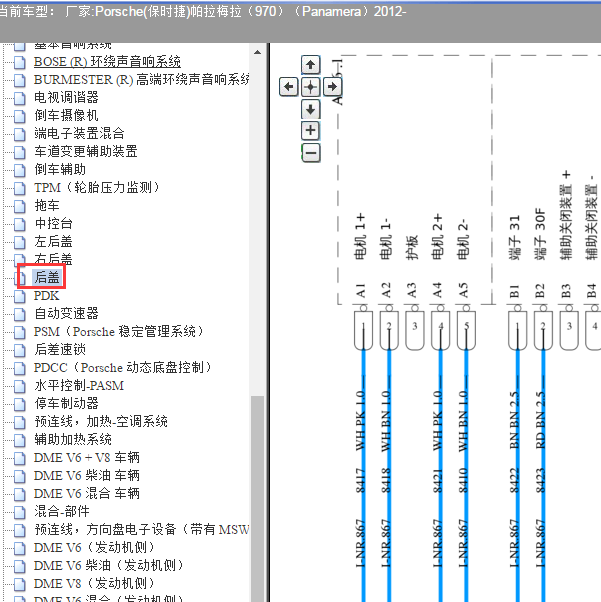Click document icon beside 倒车辅助
601x602 pixels.
(20, 170)
